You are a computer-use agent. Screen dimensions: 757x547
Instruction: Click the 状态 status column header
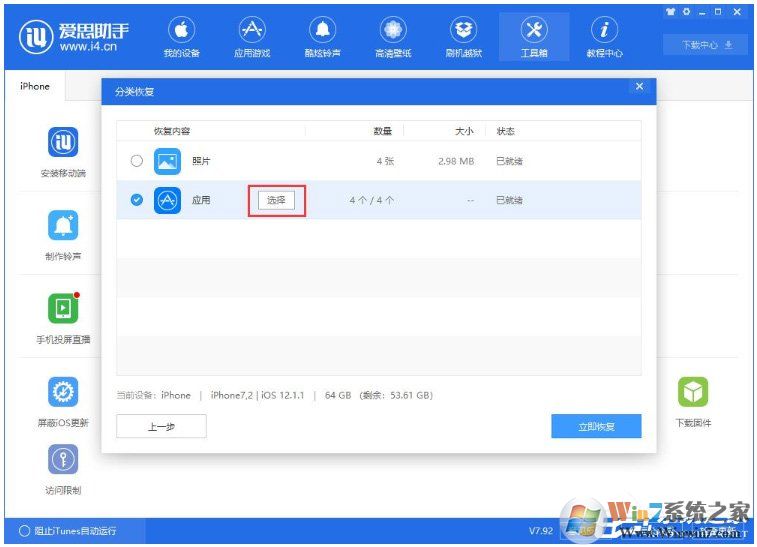[x=505, y=131]
